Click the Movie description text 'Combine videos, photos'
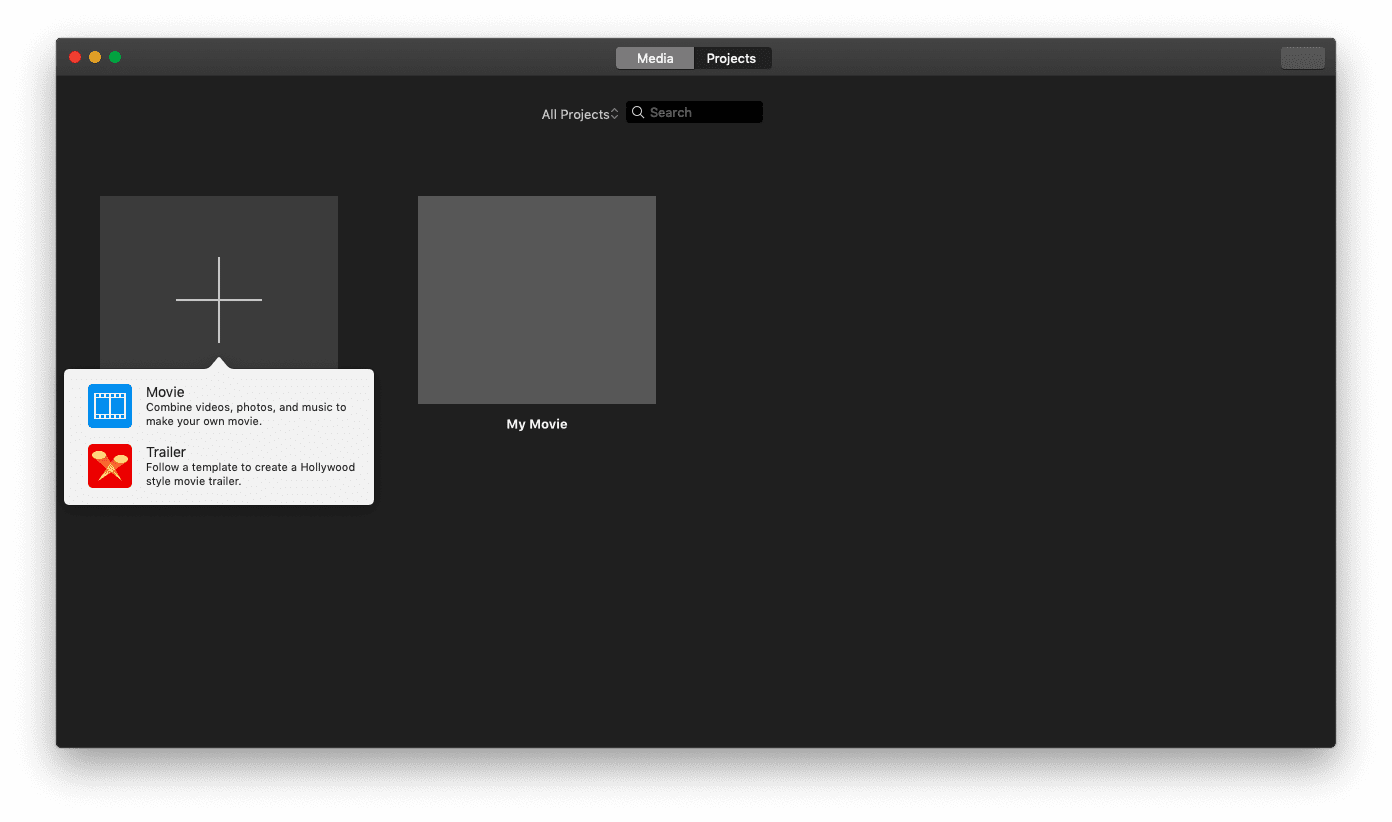This screenshot has width=1392, height=822. pos(246,414)
